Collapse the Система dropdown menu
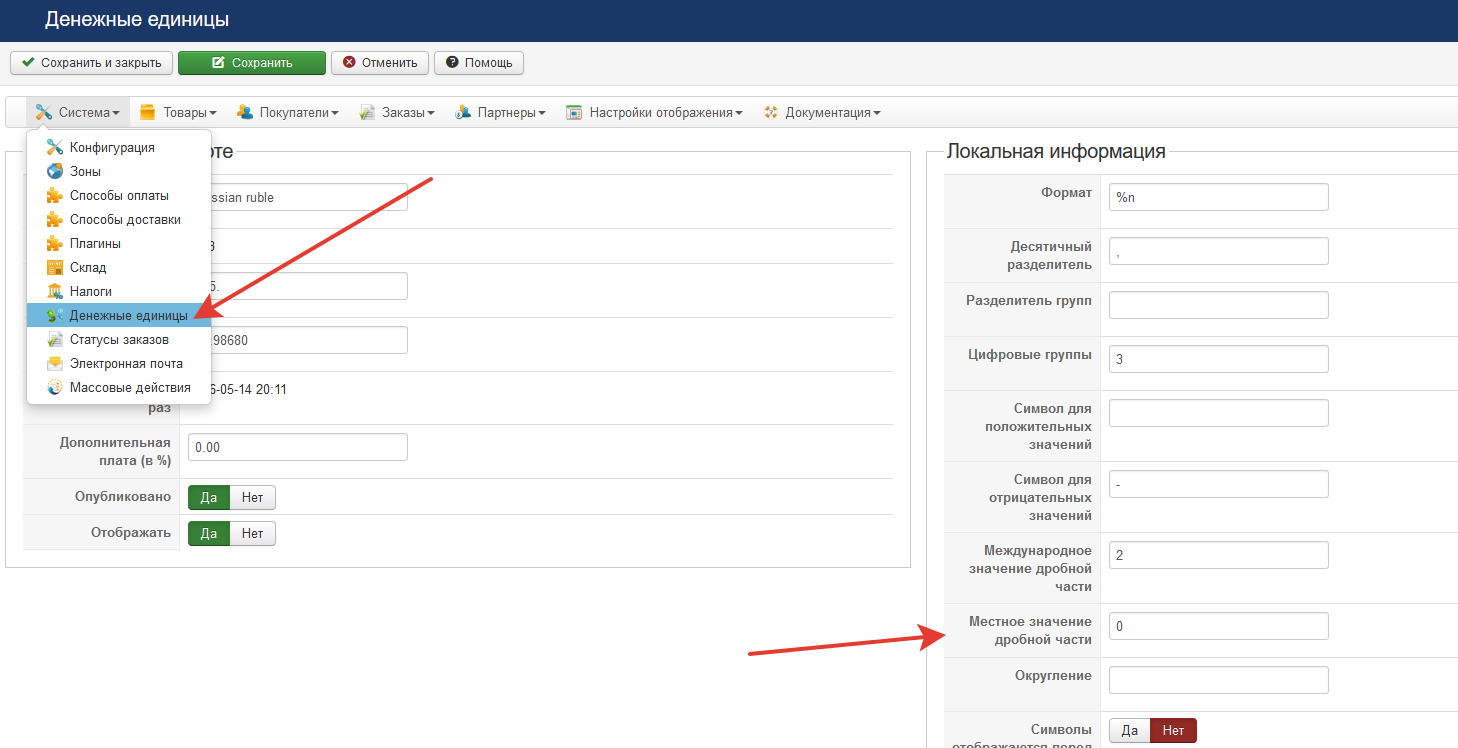 (x=78, y=112)
